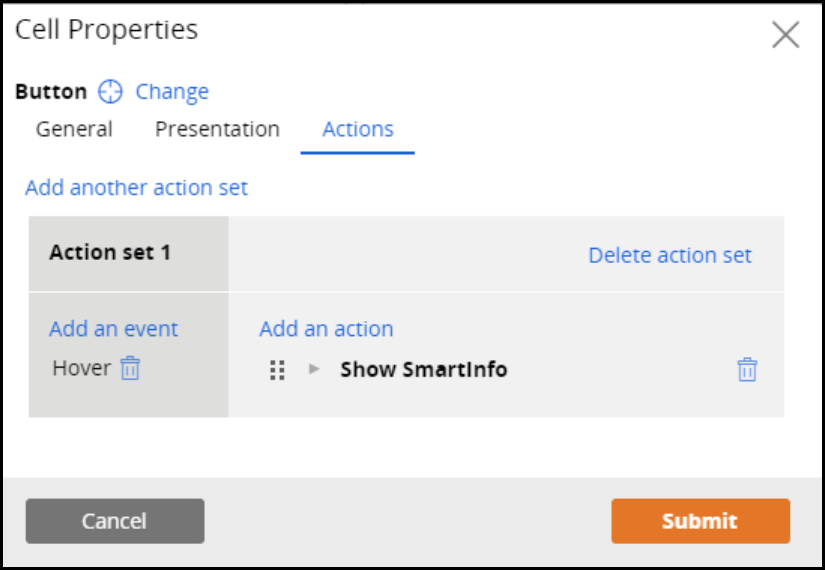Click Add an event link
Image resolution: width=825 pixels, height=570 pixels.
pyautogui.click(x=113, y=329)
